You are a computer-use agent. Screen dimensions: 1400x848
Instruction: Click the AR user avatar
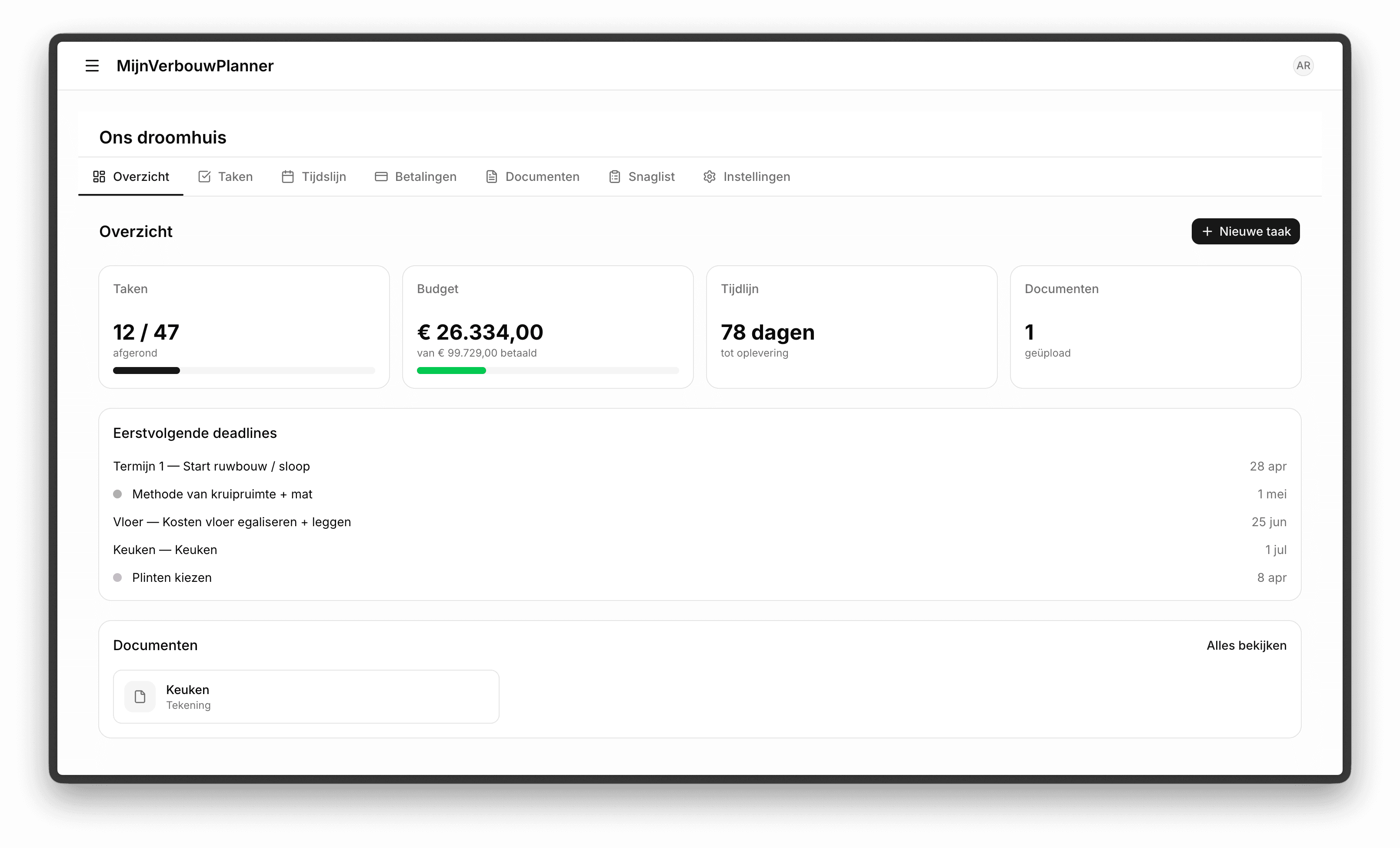click(1303, 66)
